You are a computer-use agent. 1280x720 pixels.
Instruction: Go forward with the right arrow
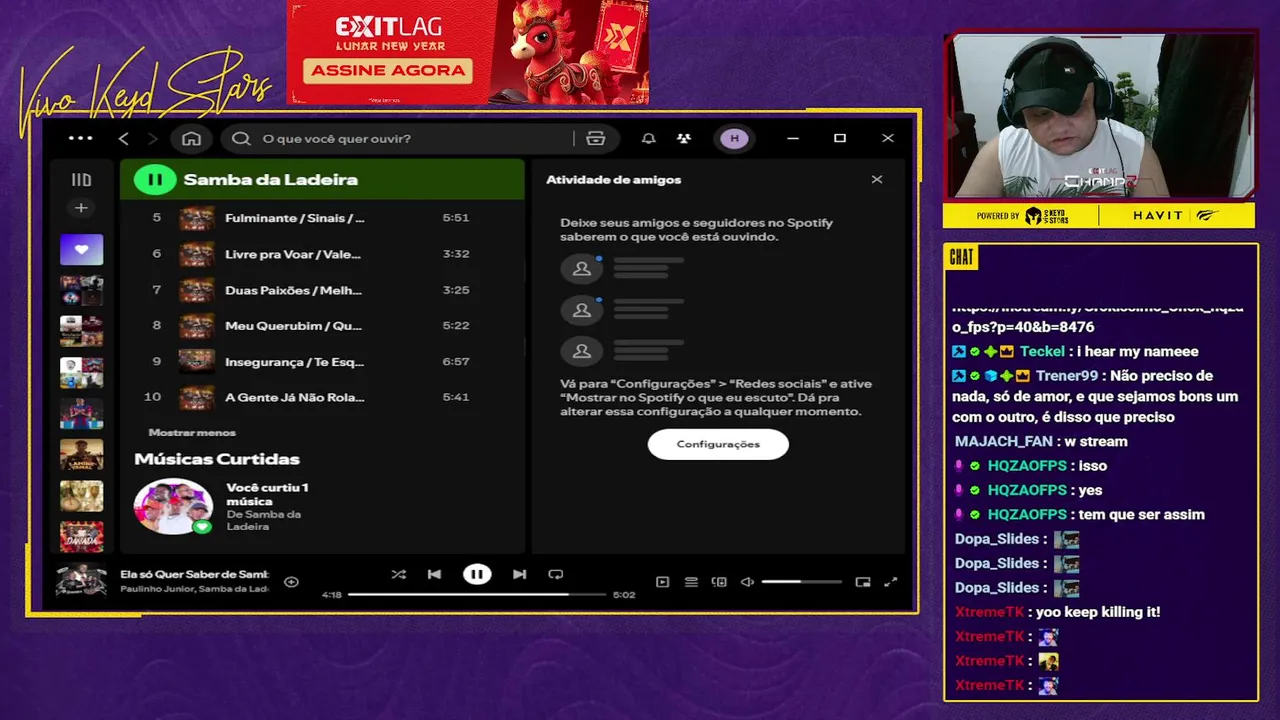(x=153, y=139)
